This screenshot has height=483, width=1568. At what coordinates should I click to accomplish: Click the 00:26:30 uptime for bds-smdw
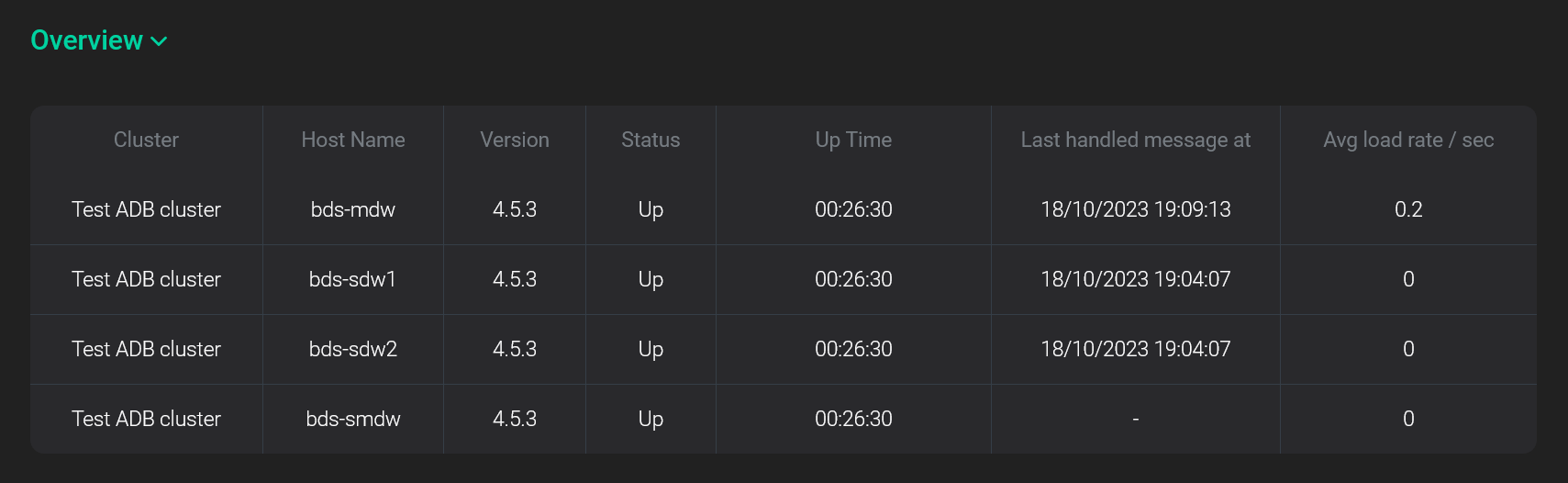[853, 419]
